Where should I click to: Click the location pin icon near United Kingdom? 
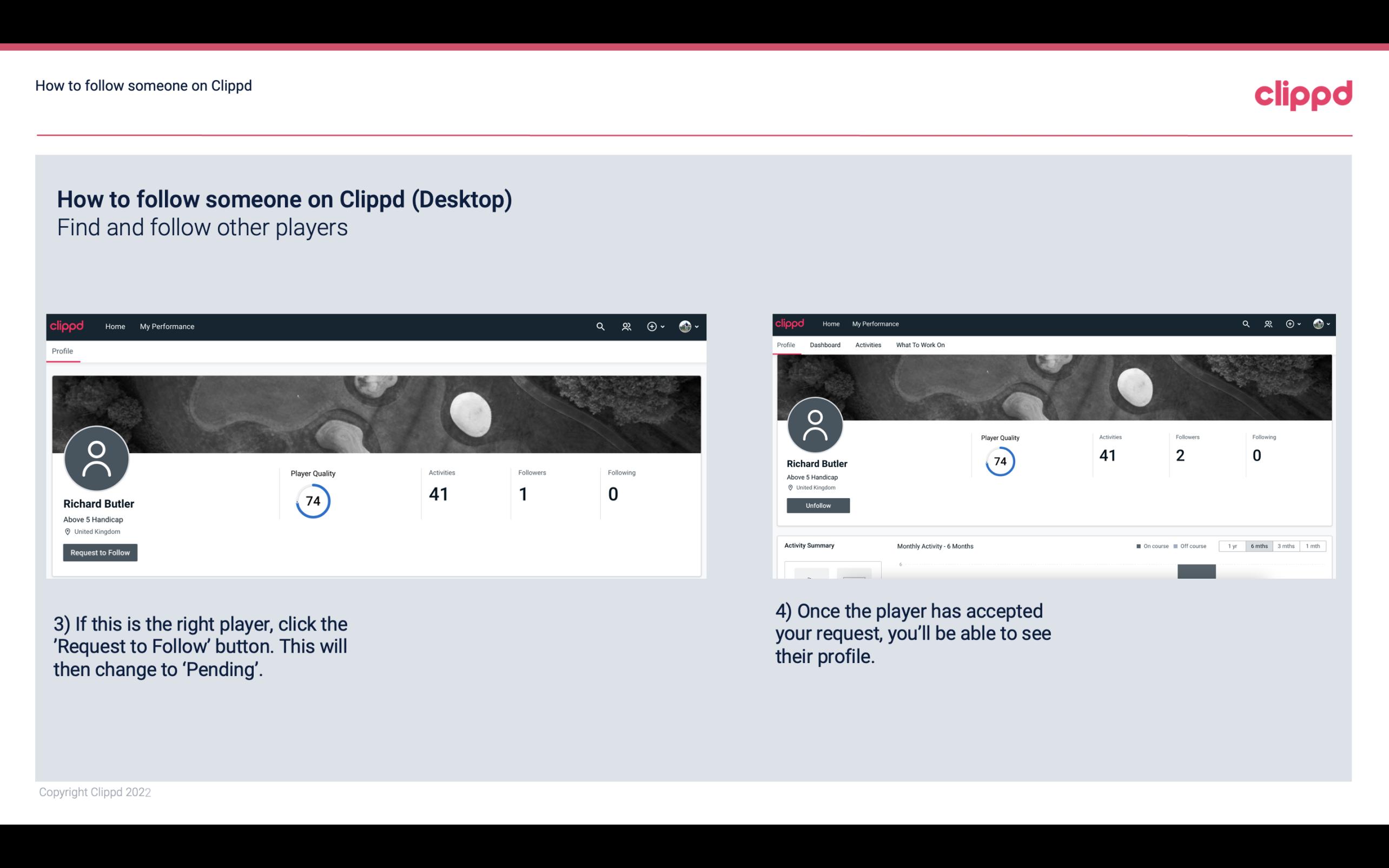click(x=67, y=531)
